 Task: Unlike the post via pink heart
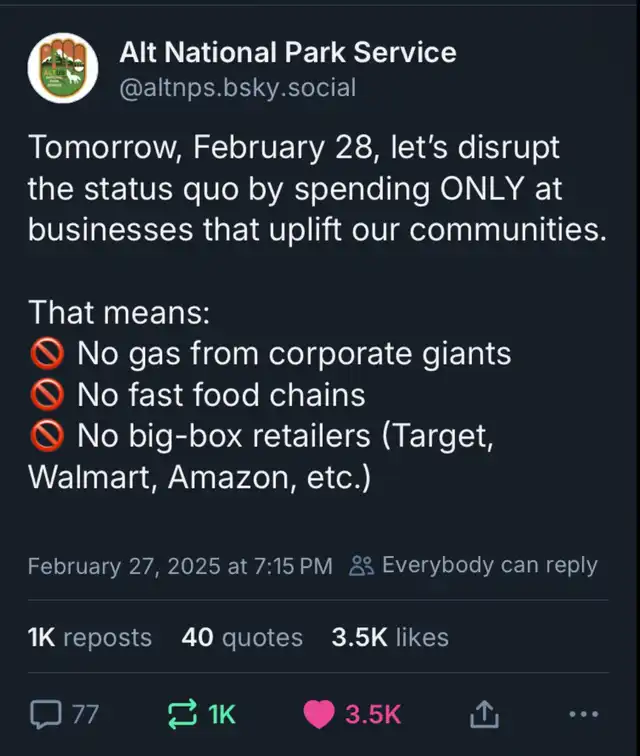point(319,714)
